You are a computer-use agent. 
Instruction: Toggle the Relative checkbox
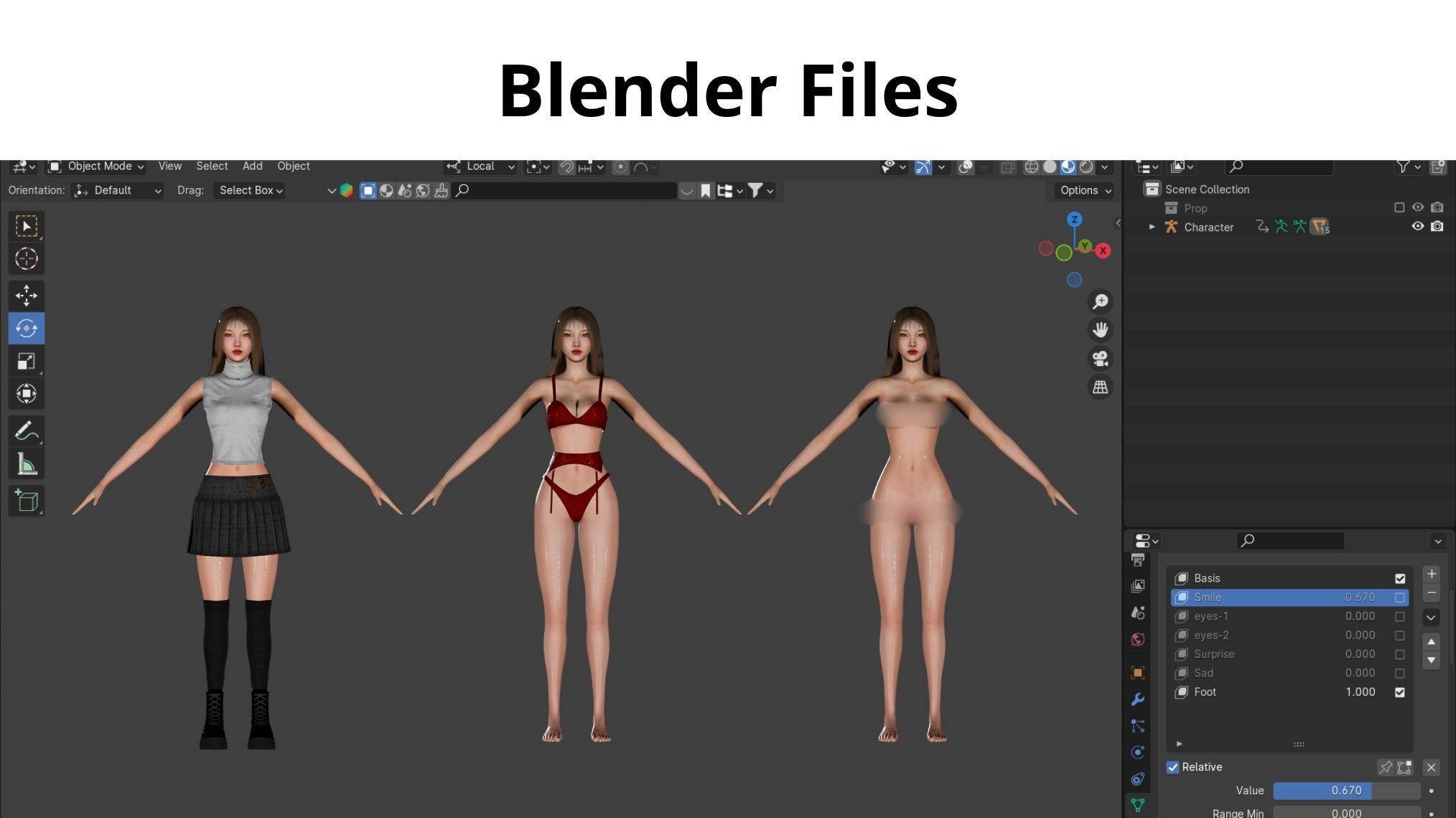pos(1173,768)
